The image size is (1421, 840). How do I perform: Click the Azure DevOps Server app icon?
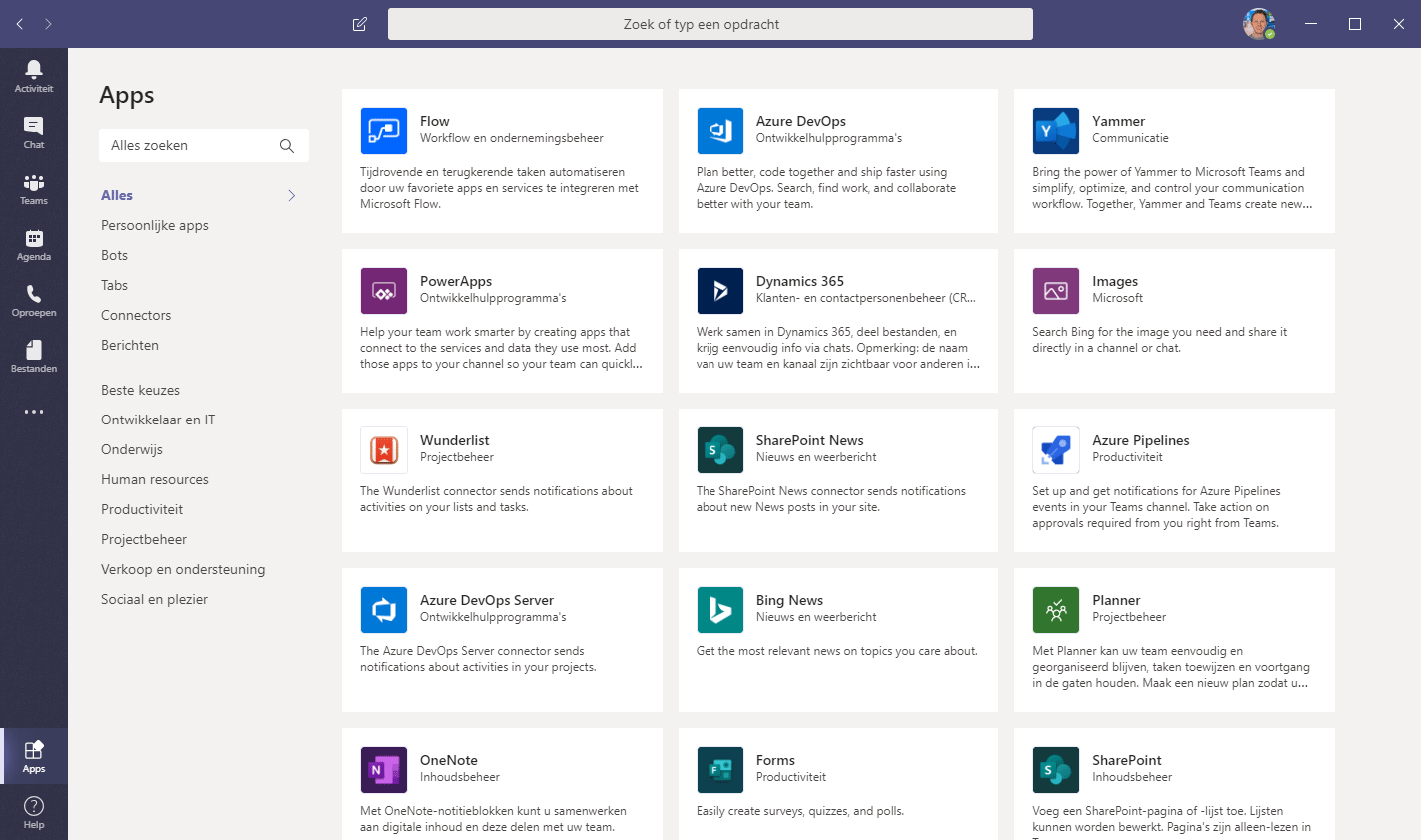[x=384, y=610]
